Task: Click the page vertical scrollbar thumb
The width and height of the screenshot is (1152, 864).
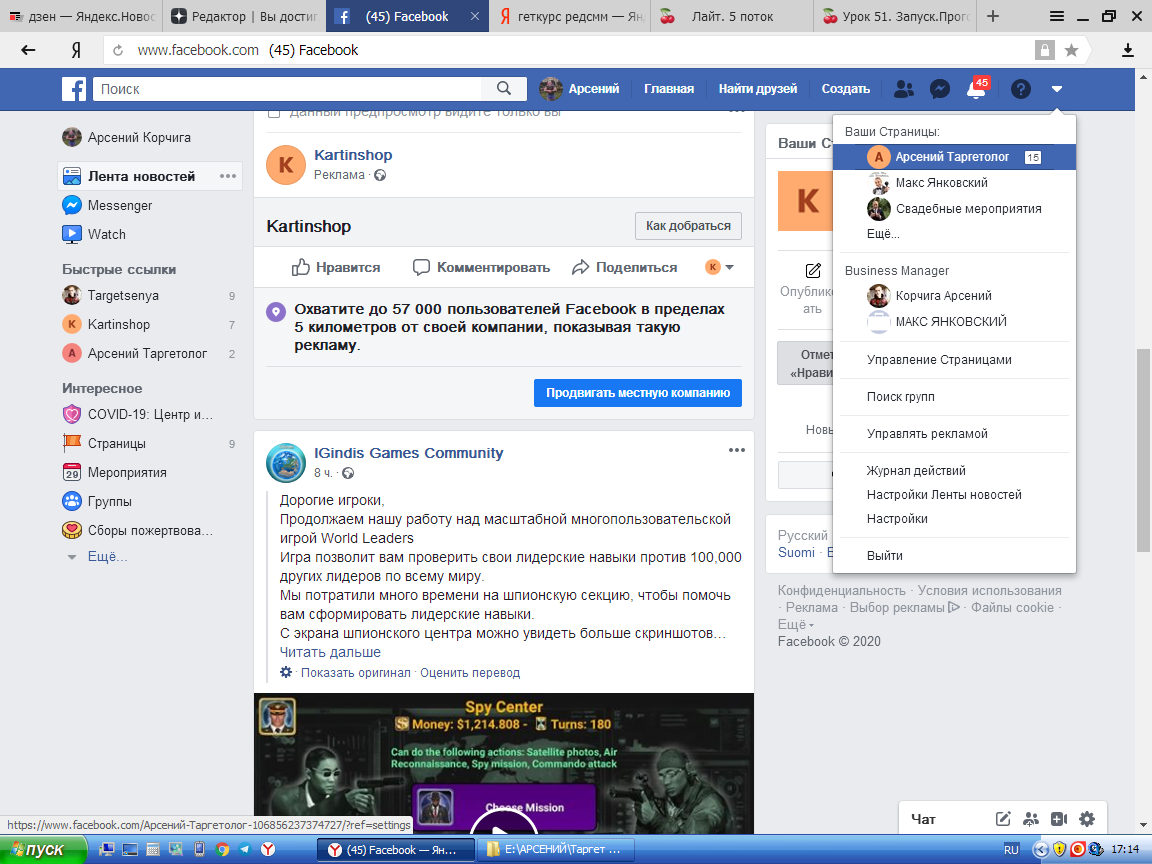Action: pos(1143,450)
